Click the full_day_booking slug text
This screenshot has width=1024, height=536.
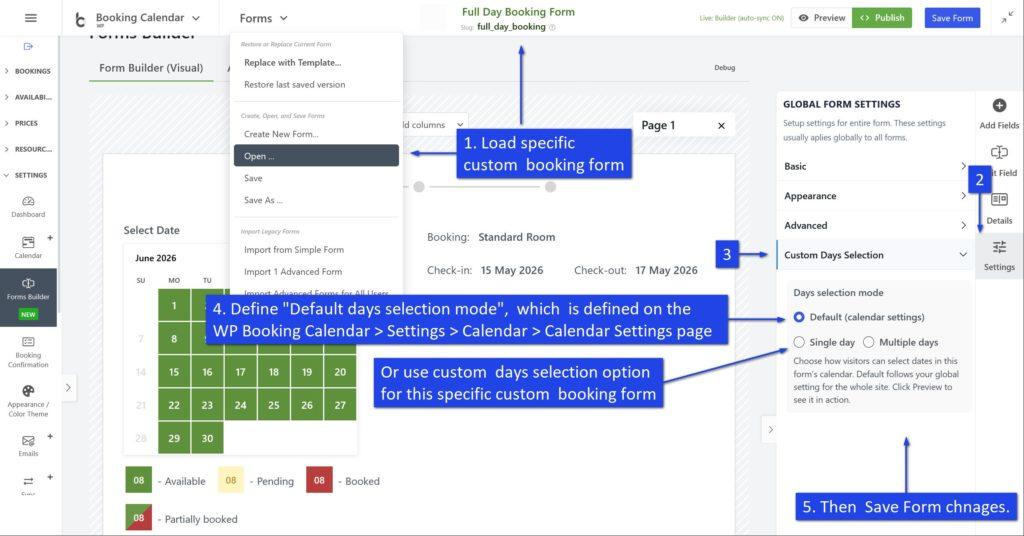511,27
